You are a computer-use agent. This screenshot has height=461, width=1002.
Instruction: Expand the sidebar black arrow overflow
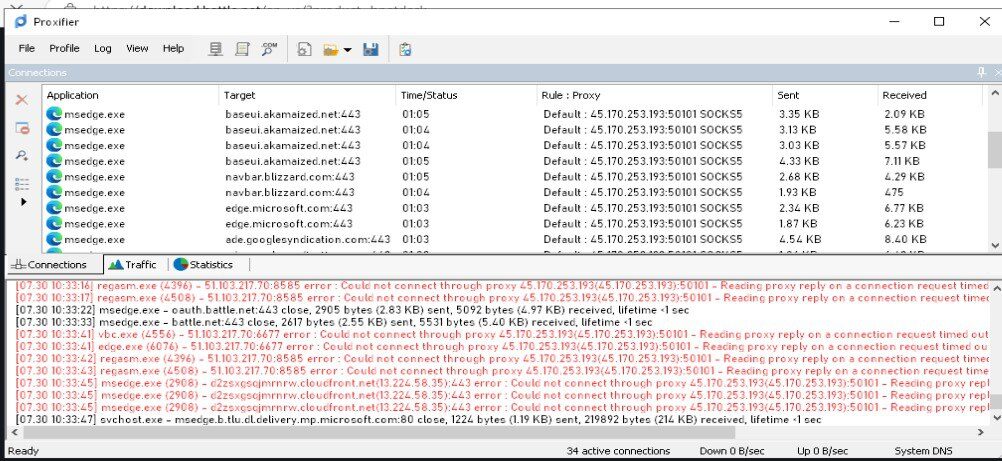(24, 202)
